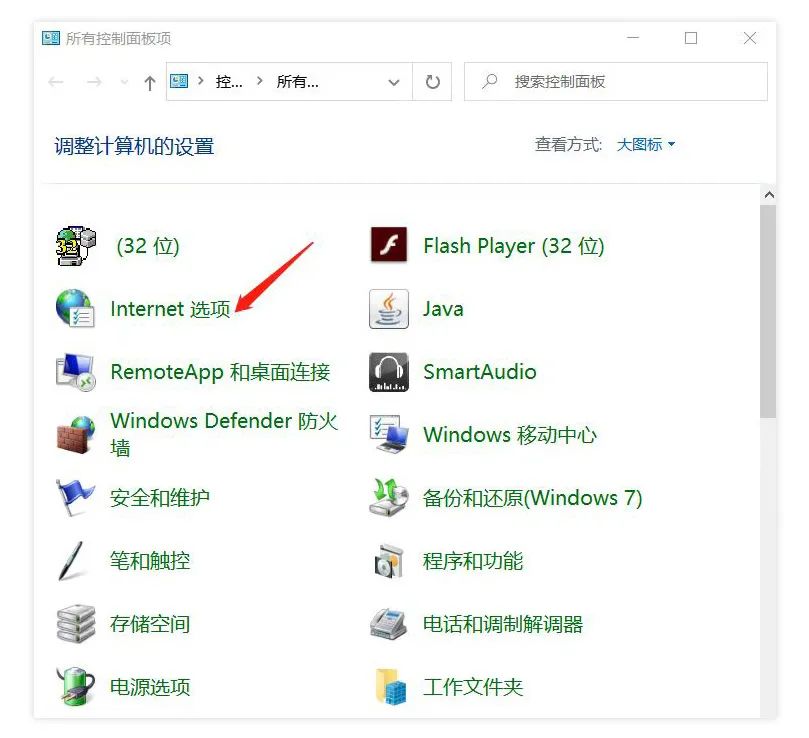809x738 pixels.
Task: Open 笔和触控 link
Action: 150,561
